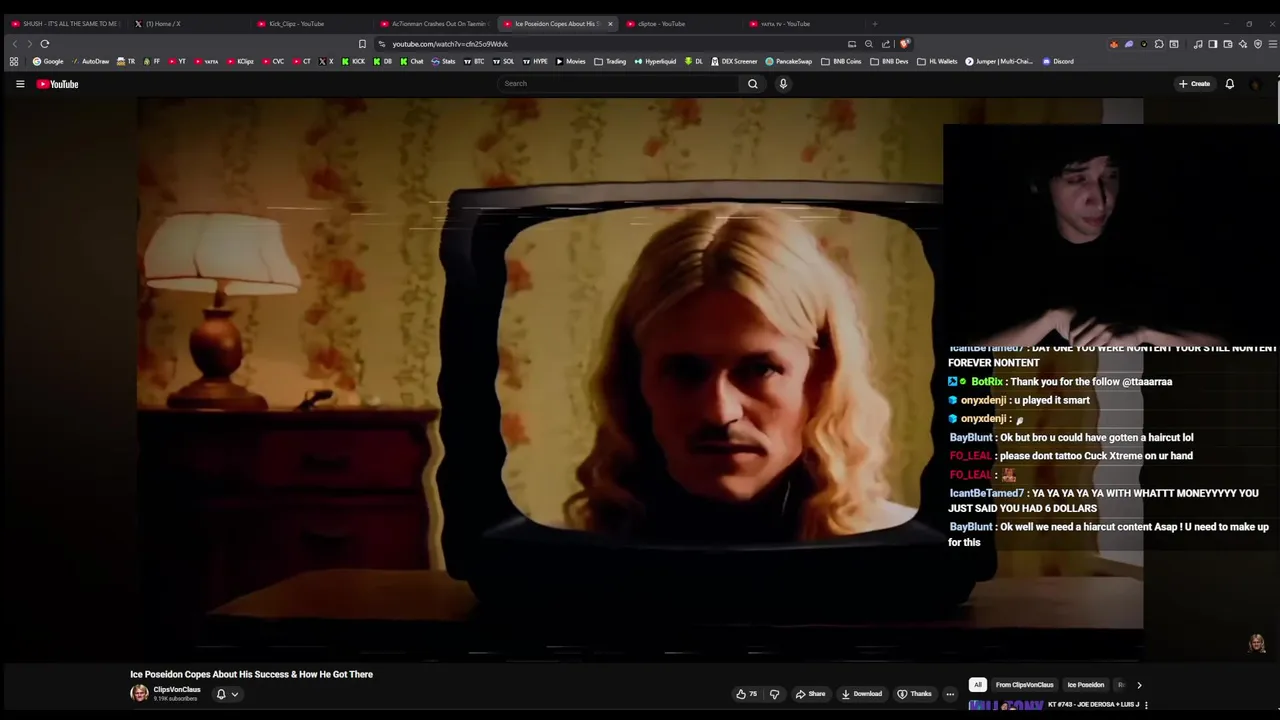Open the KT #743 Joe DeRosa video

click(1092, 705)
